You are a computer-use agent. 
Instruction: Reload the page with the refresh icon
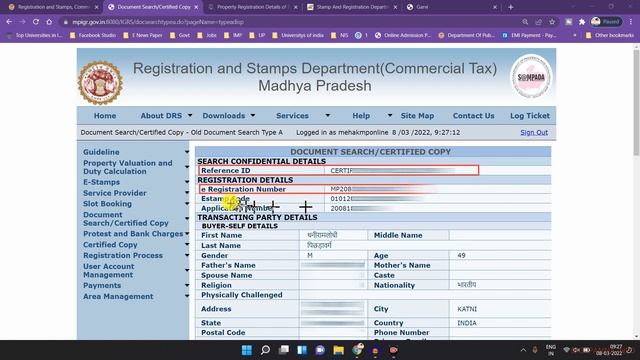pyautogui.click(x=36, y=22)
